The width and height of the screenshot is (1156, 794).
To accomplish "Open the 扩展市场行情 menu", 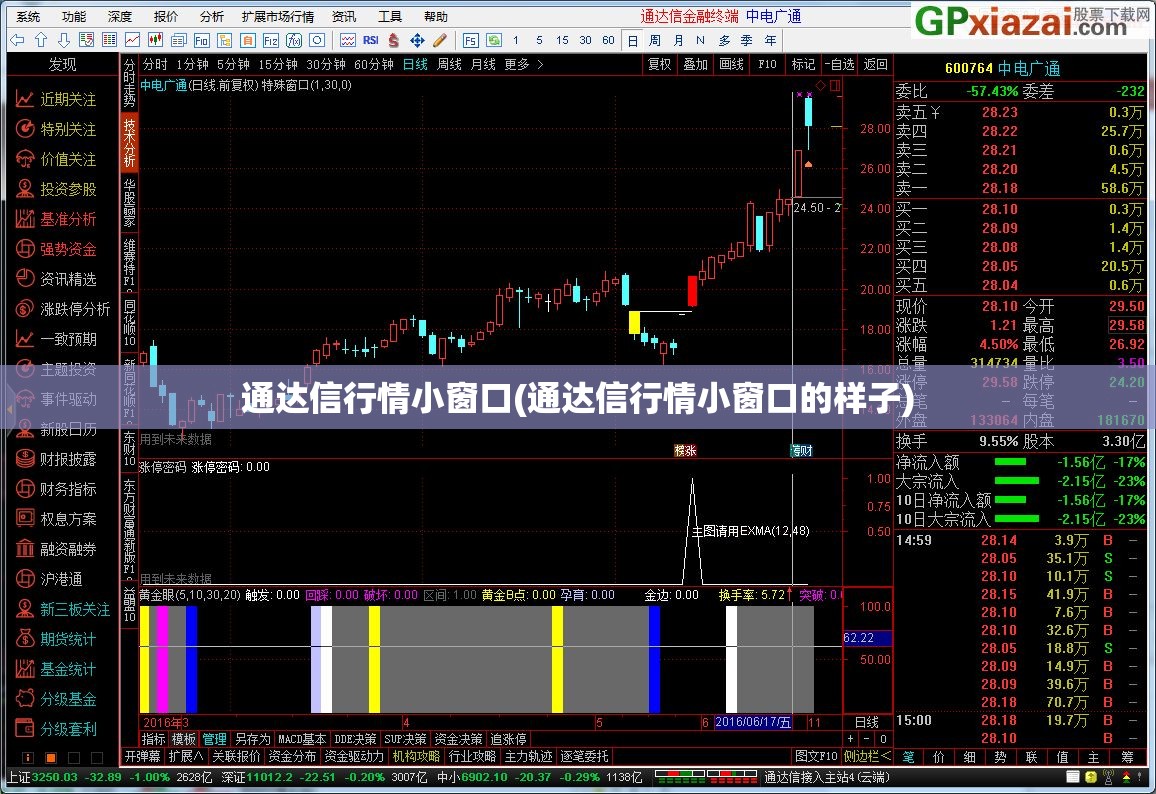I will tap(278, 16).
